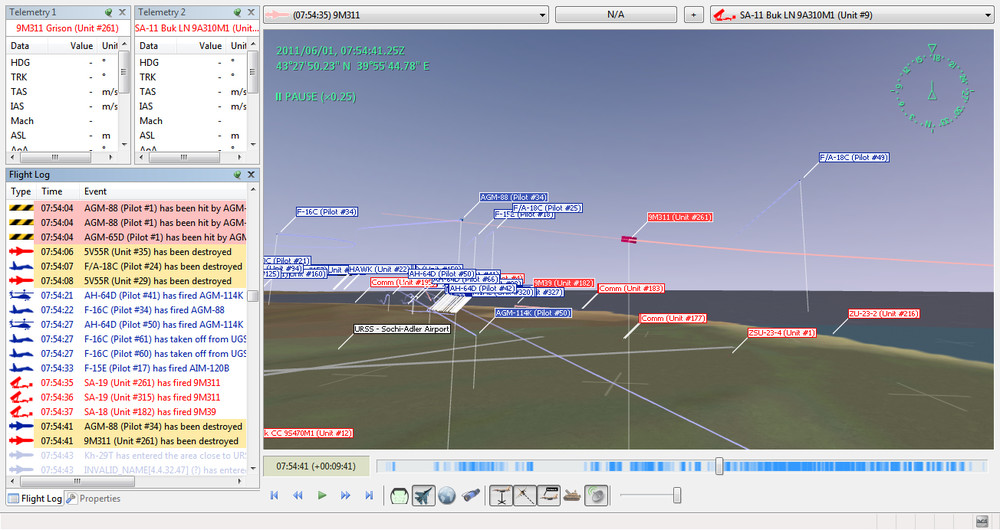
Task: Click the Comm (Unit #177) label
Action: coord(673,318)
